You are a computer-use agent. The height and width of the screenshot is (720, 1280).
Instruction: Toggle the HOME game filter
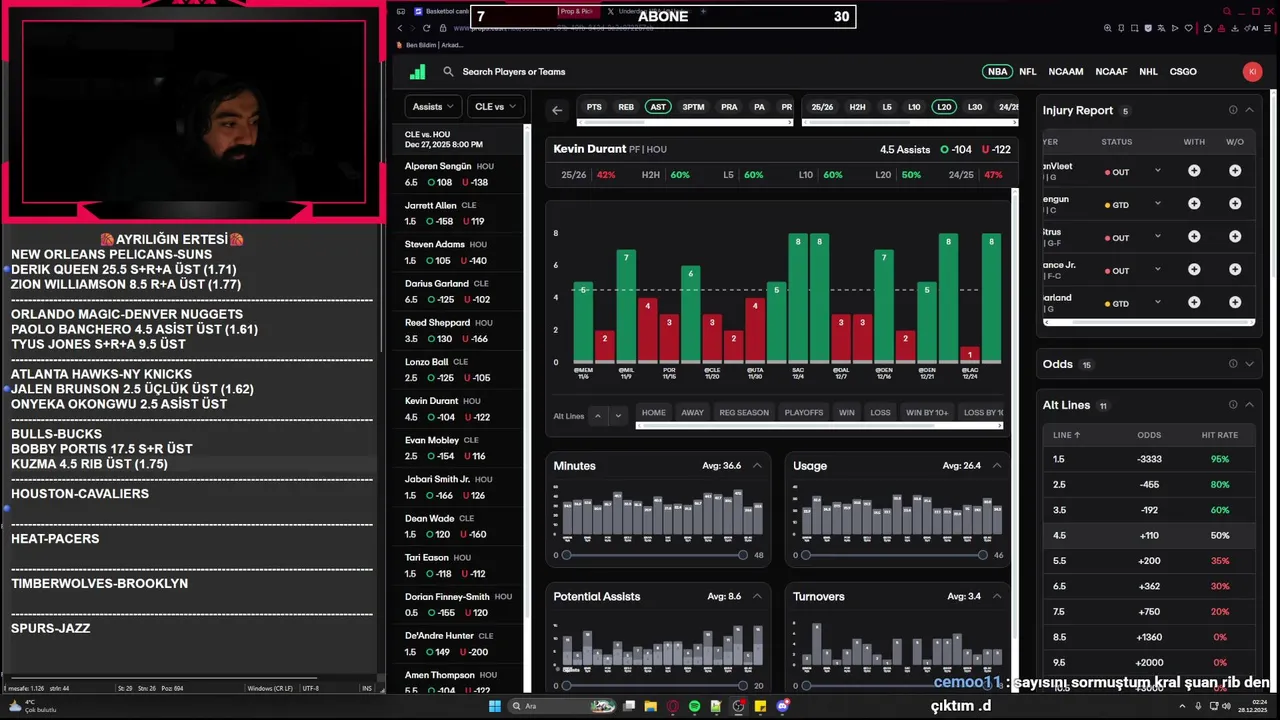653,413
